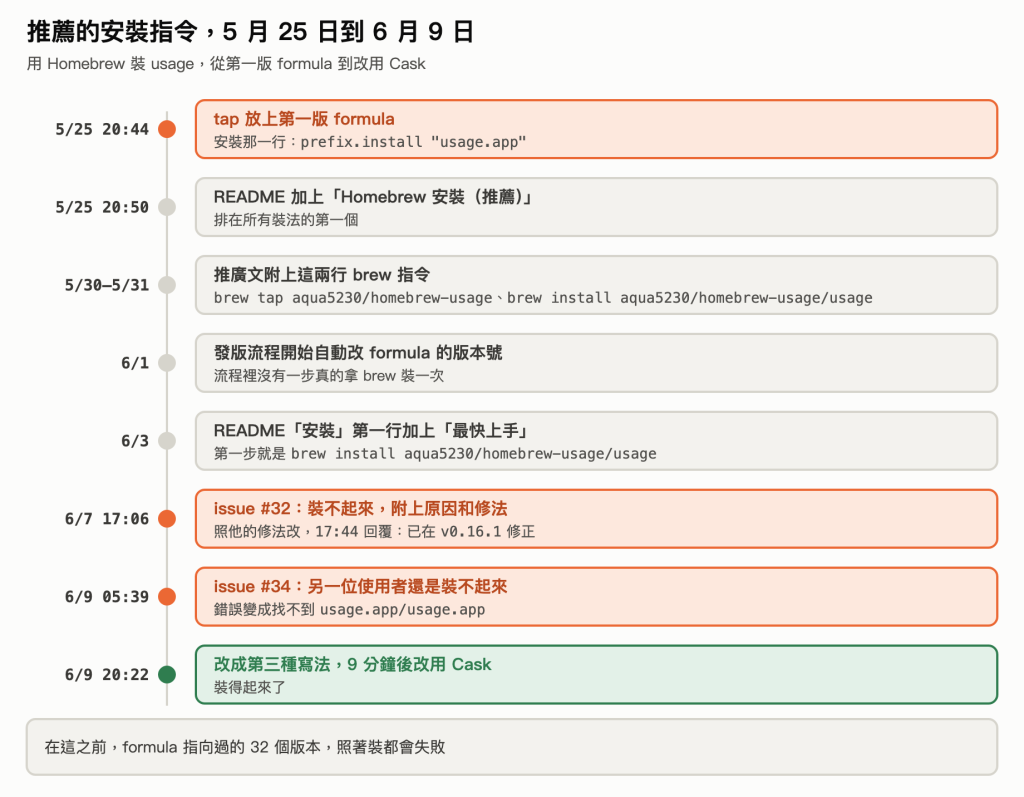
Task: Click the timestamp "6/7 17:06"
Action: point(106,519)
